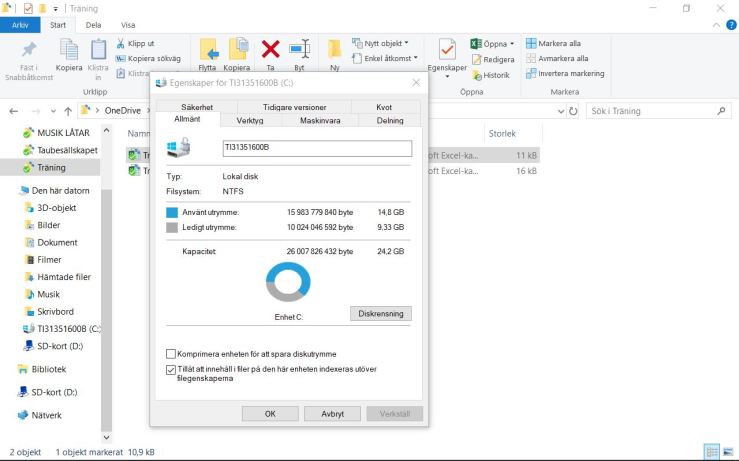Select Invertera markering in the ribbon
This screenshot has height=461, width=739.
coord(530,73)
